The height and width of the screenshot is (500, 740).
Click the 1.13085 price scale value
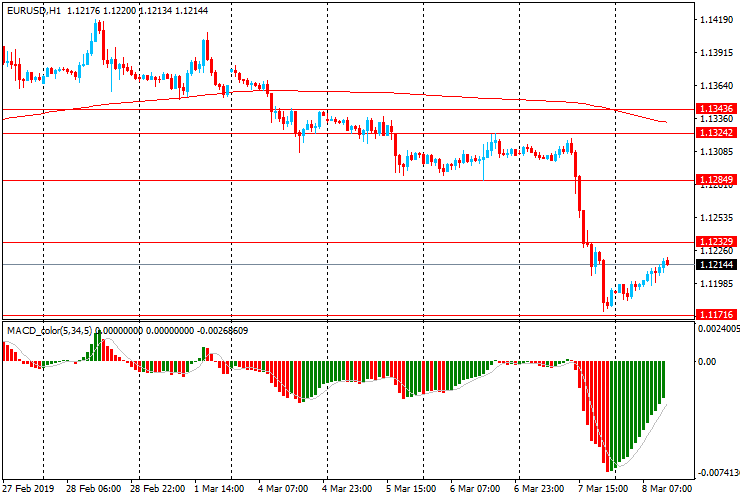pyautogui.click(x=716, y=152)
